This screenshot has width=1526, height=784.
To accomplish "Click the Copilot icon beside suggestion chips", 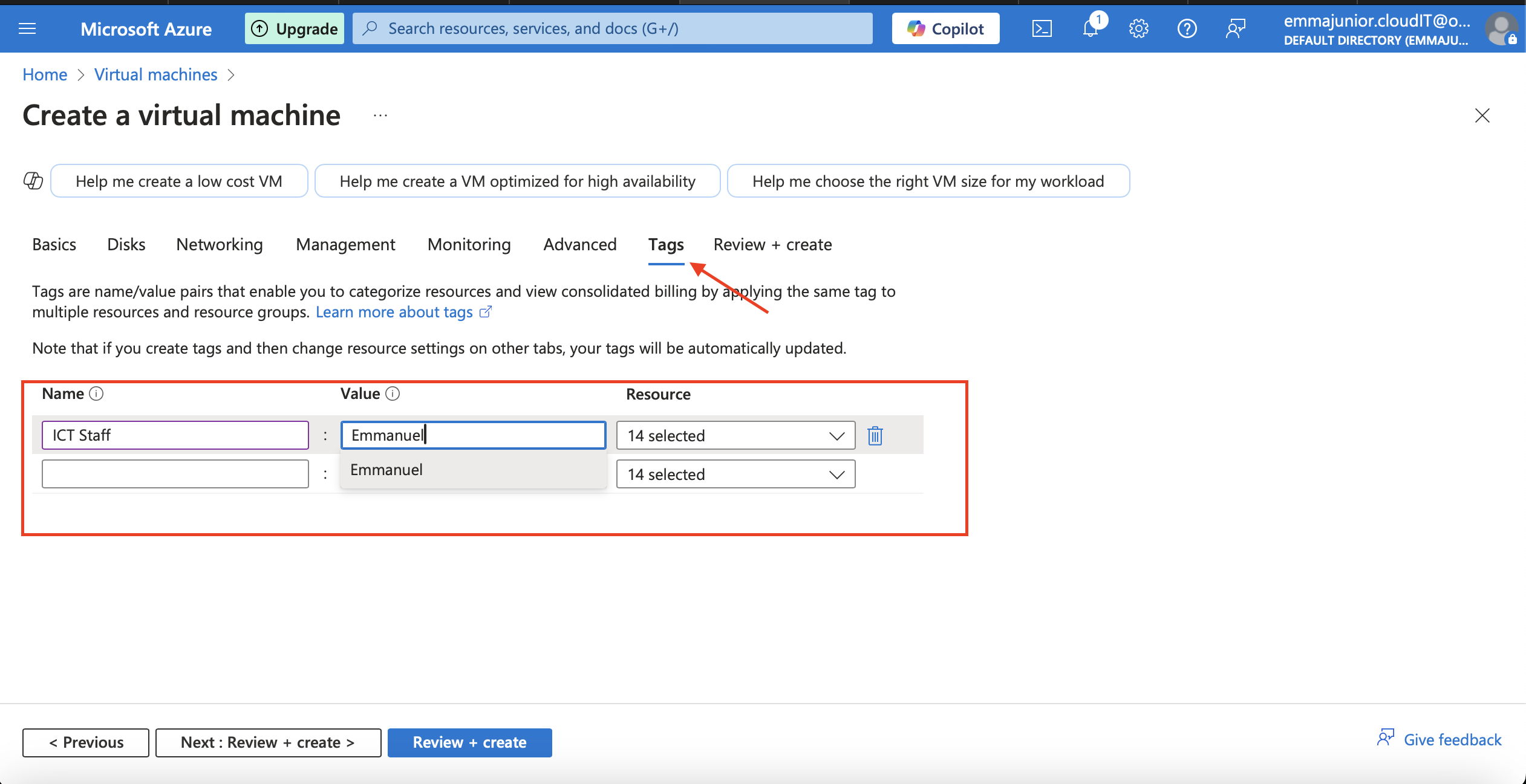I will (x=33, y=181).
